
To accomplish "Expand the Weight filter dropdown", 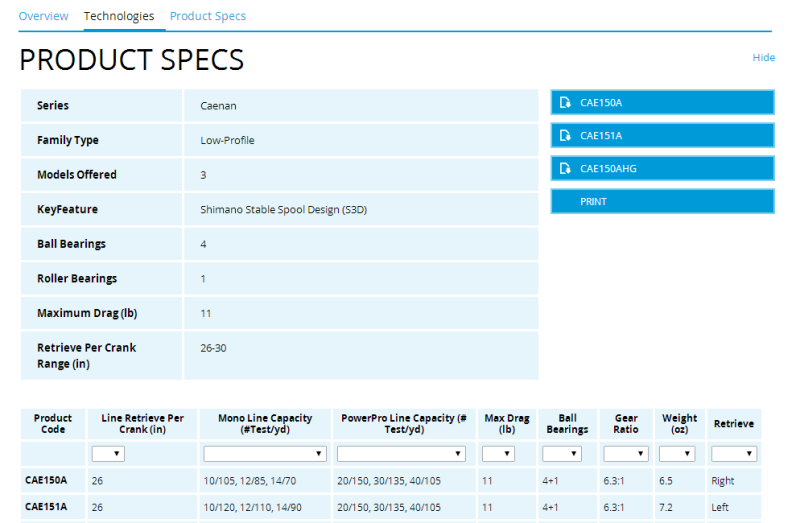I will pyautogui.click(x=679, y=454).
